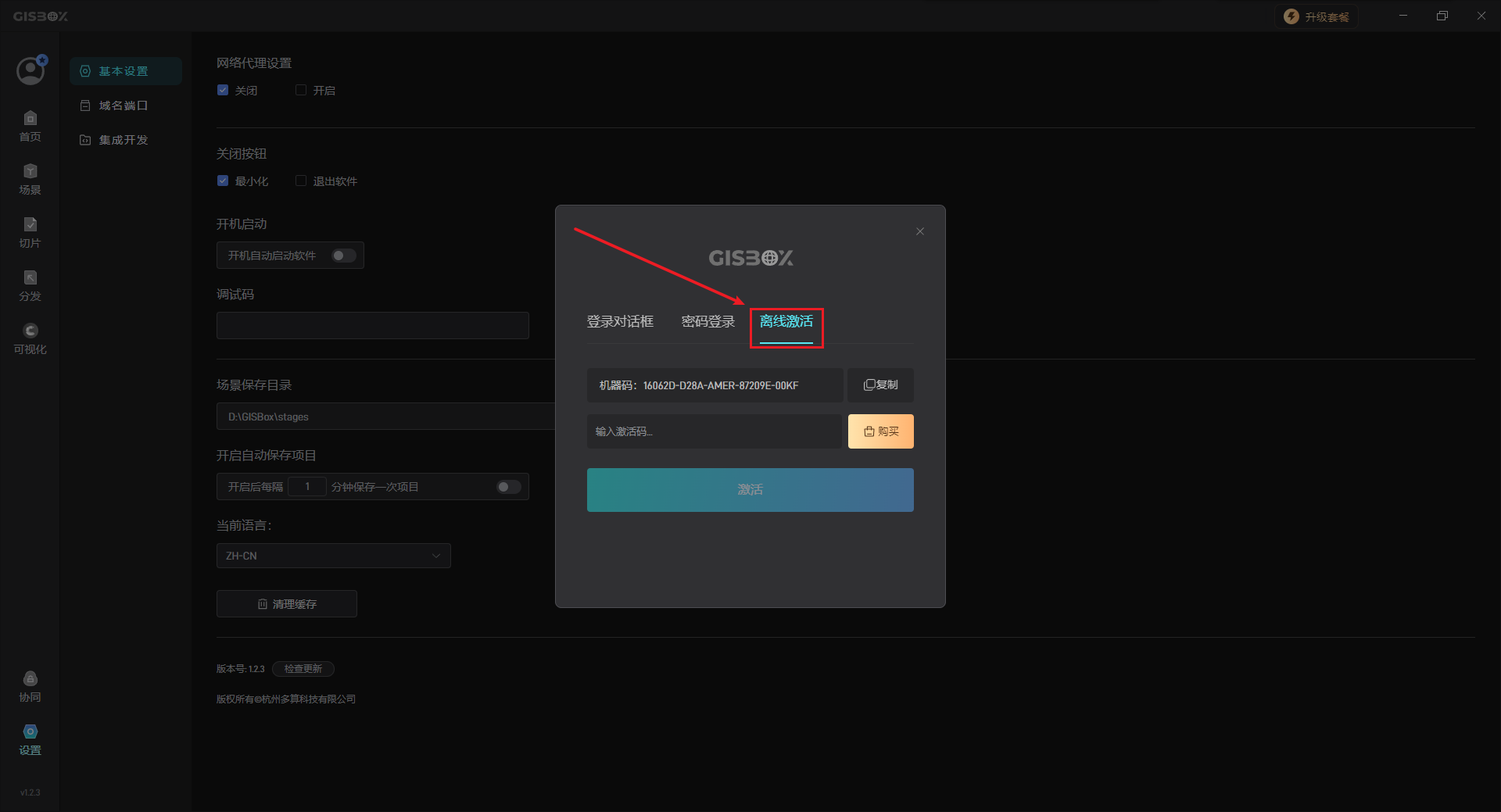
Task: Select 基本设置 basic settings menu
Action: 126,71
